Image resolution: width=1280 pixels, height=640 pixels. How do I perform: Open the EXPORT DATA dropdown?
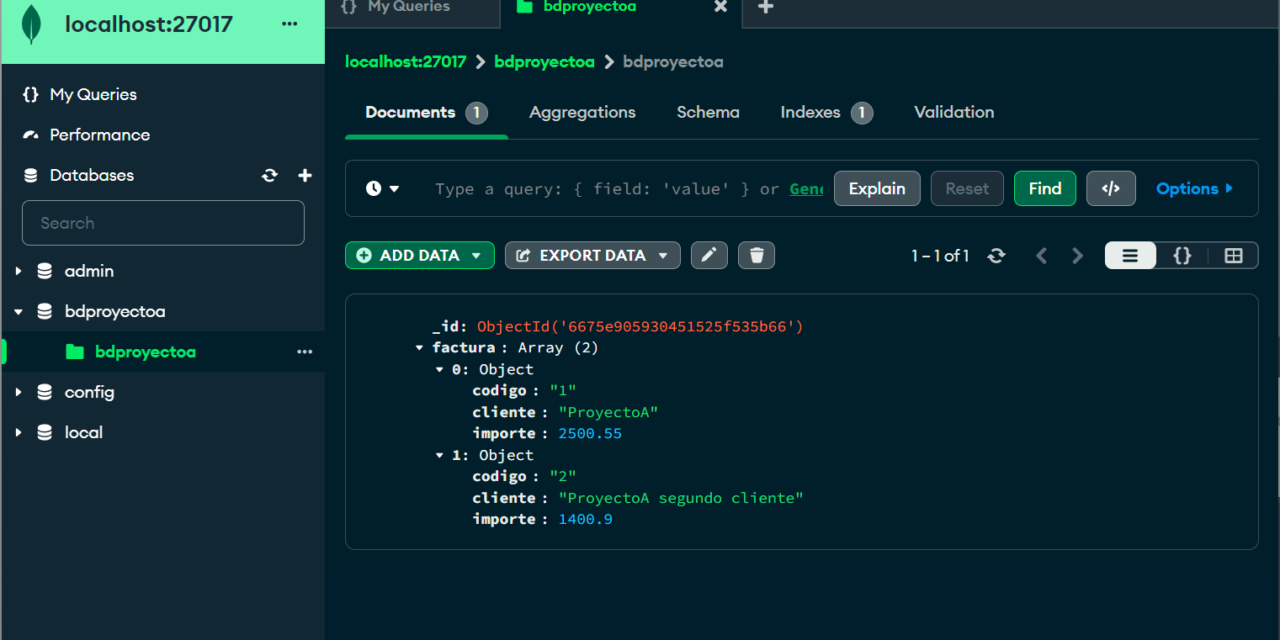click(x=592, y=255)
